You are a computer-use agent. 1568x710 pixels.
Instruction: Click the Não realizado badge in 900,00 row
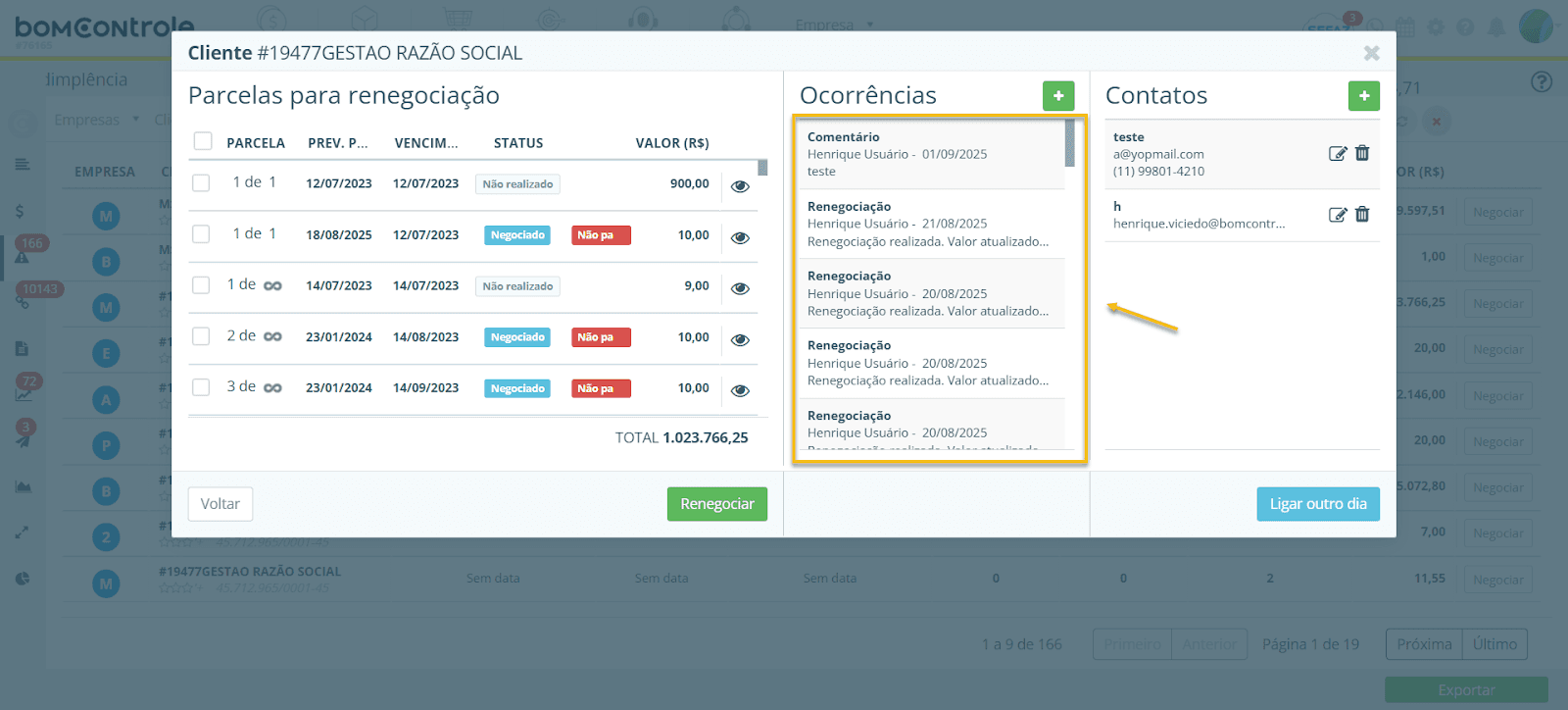517,184
